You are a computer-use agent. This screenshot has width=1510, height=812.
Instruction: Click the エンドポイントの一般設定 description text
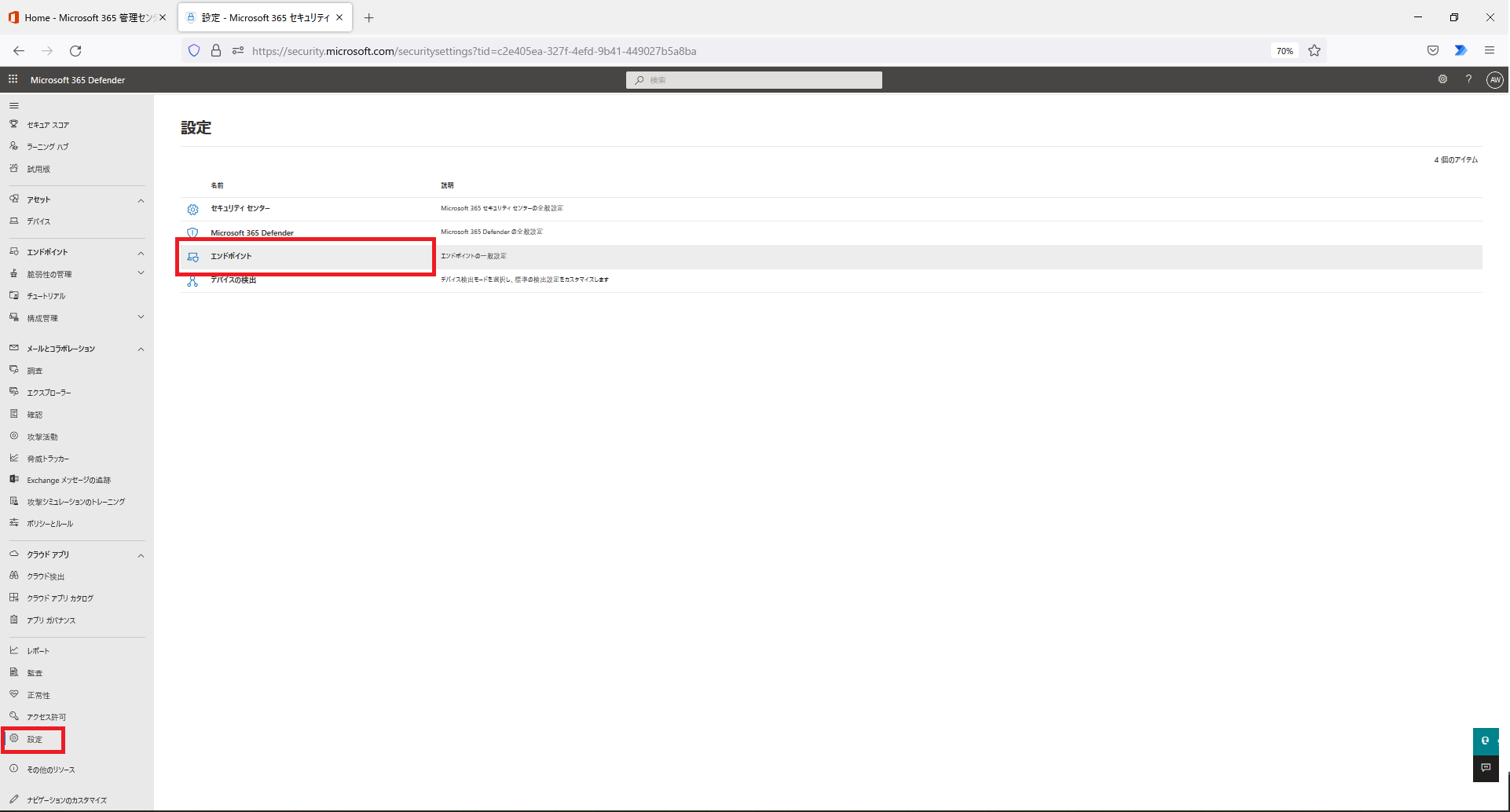[474, 256]
